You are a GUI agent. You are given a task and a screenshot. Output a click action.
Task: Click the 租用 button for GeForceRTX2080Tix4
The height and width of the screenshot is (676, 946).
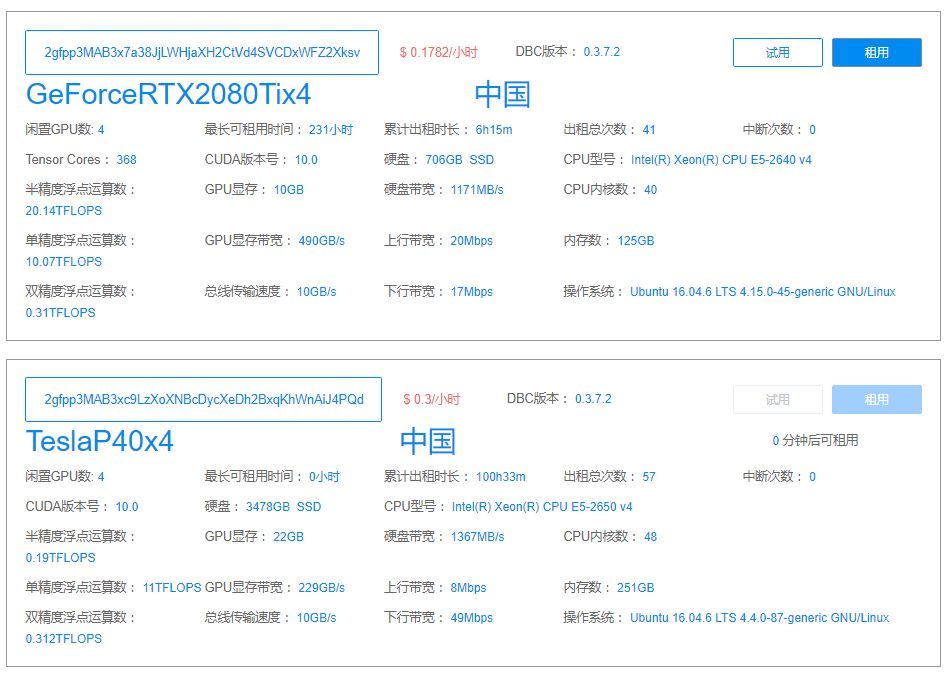[877, 53]
